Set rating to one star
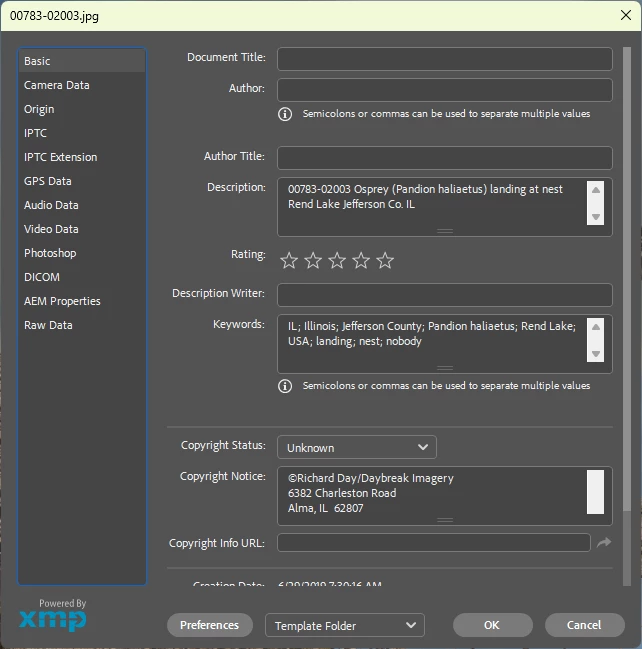The image size is (642, 649). [x=289, y=260]
